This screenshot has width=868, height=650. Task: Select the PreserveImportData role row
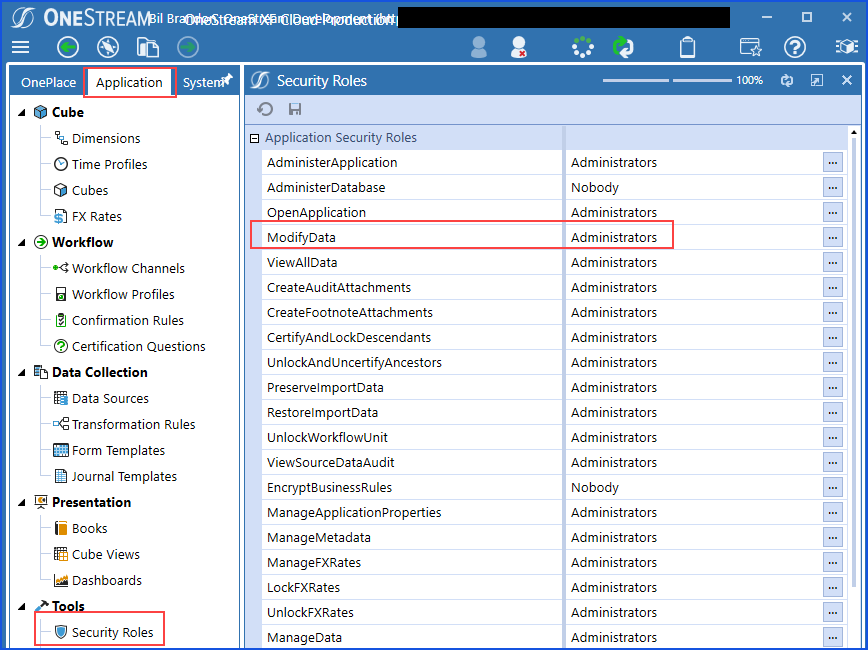(x=554, y=388)
